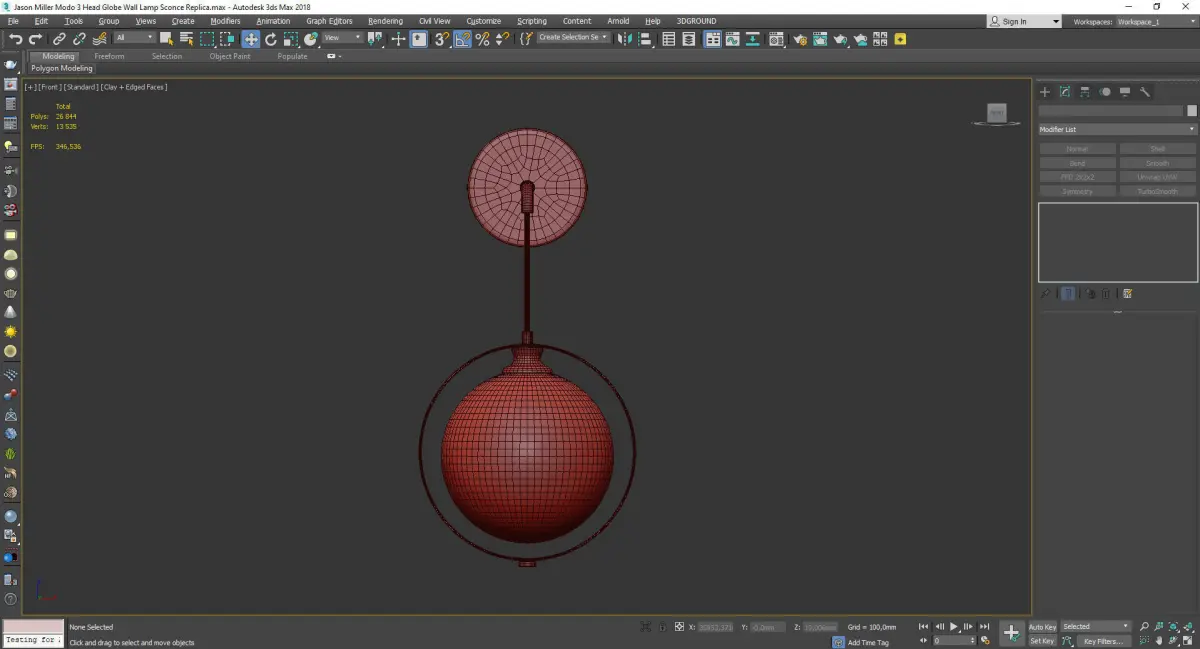Select the Move tool
Screen dimensions: 1200x649
(250, 39)
